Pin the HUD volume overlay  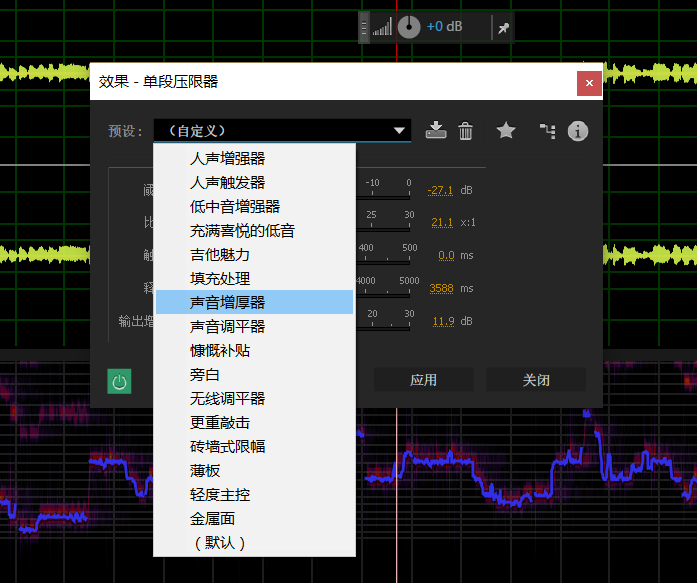[x=503, y=28]
